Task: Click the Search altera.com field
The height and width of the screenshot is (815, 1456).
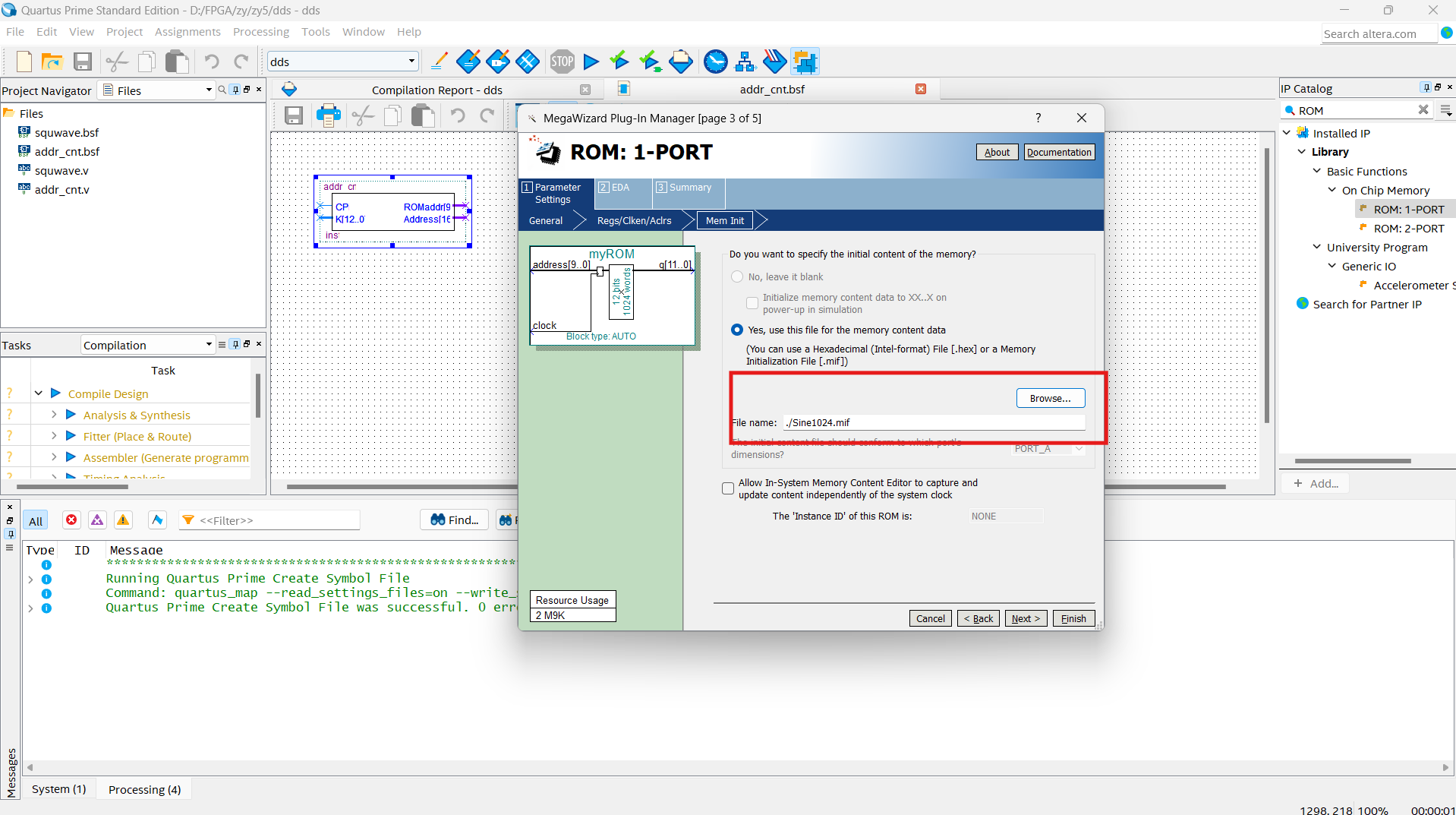Action: 1379,33
